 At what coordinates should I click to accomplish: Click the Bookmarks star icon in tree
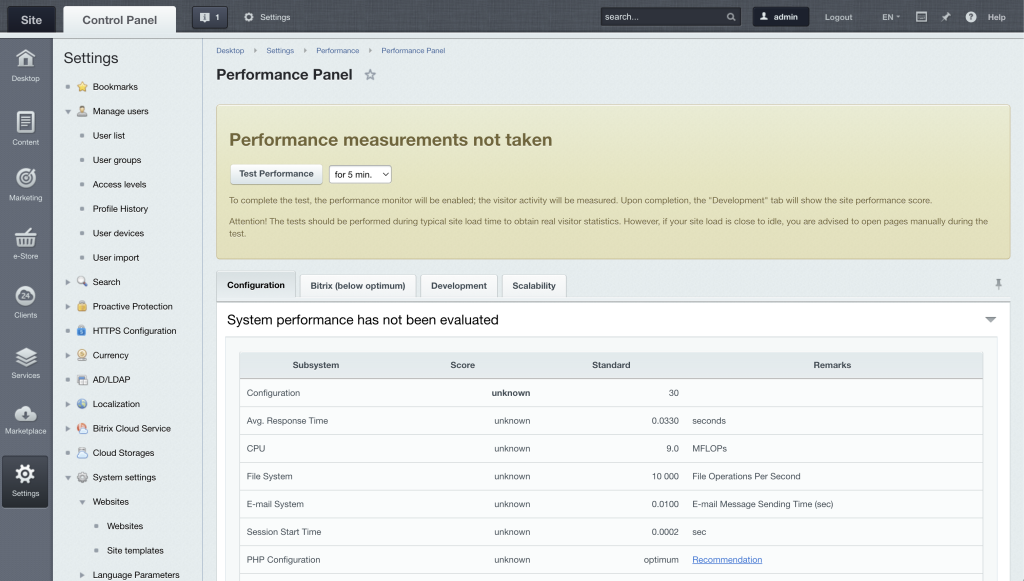(x=82, y=87)
